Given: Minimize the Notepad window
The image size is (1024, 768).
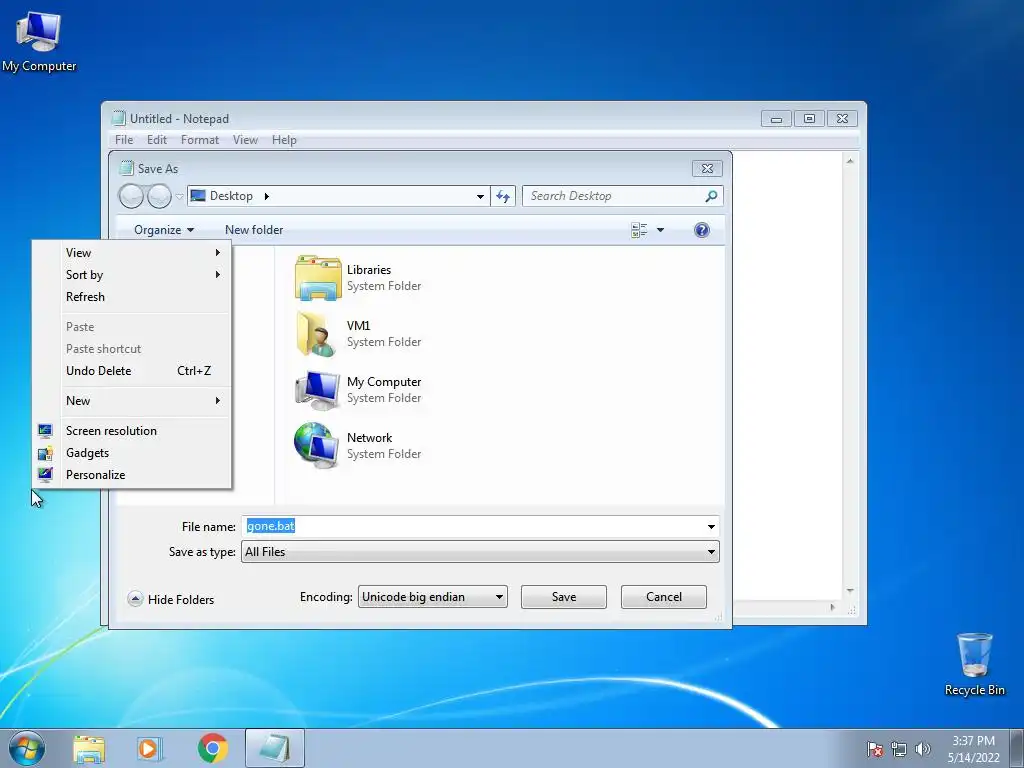Looking at the screenshot, I should point(776,119).
